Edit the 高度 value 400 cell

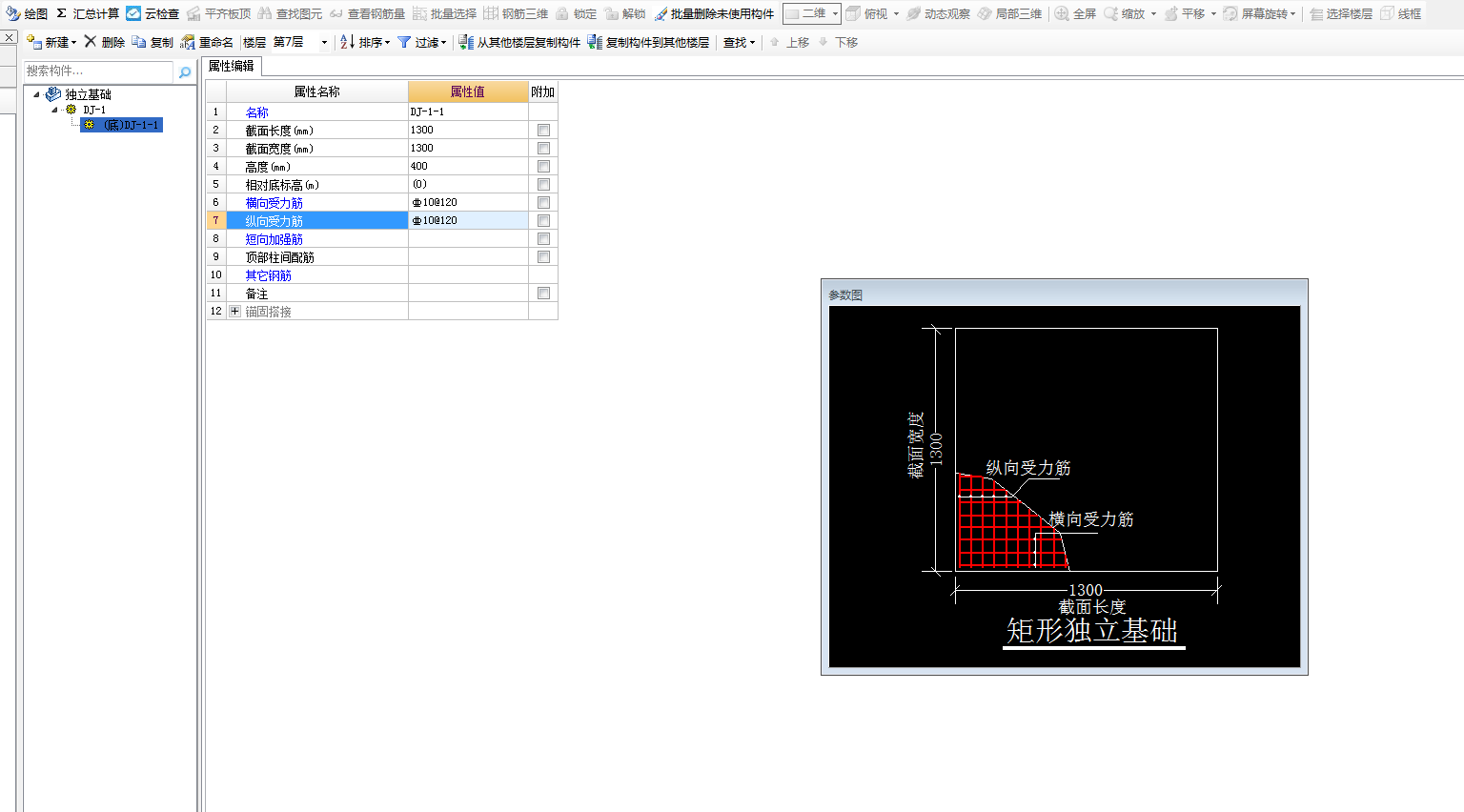click(468, 166)
